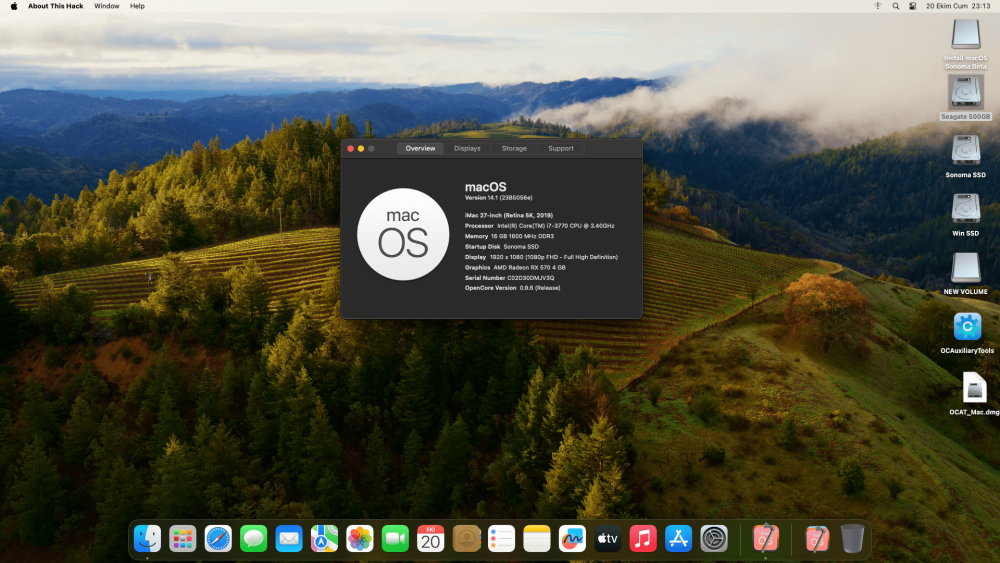Select the Seagate 500GB drive icon
1000x563 pixels.
click(x=966, y=93)
